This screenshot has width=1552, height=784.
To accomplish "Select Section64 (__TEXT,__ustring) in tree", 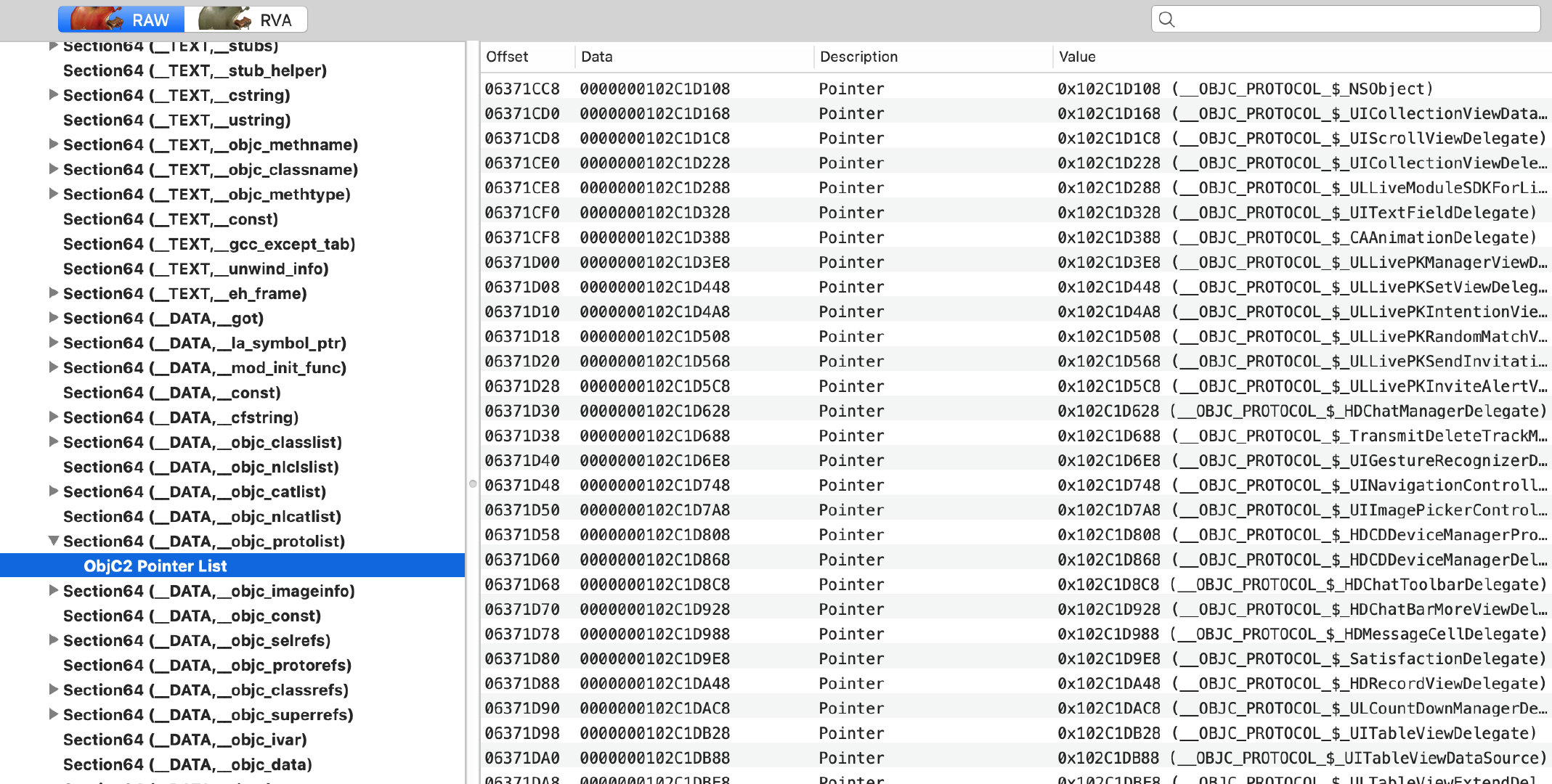I will pyautogui.click(x=176, y=121).
